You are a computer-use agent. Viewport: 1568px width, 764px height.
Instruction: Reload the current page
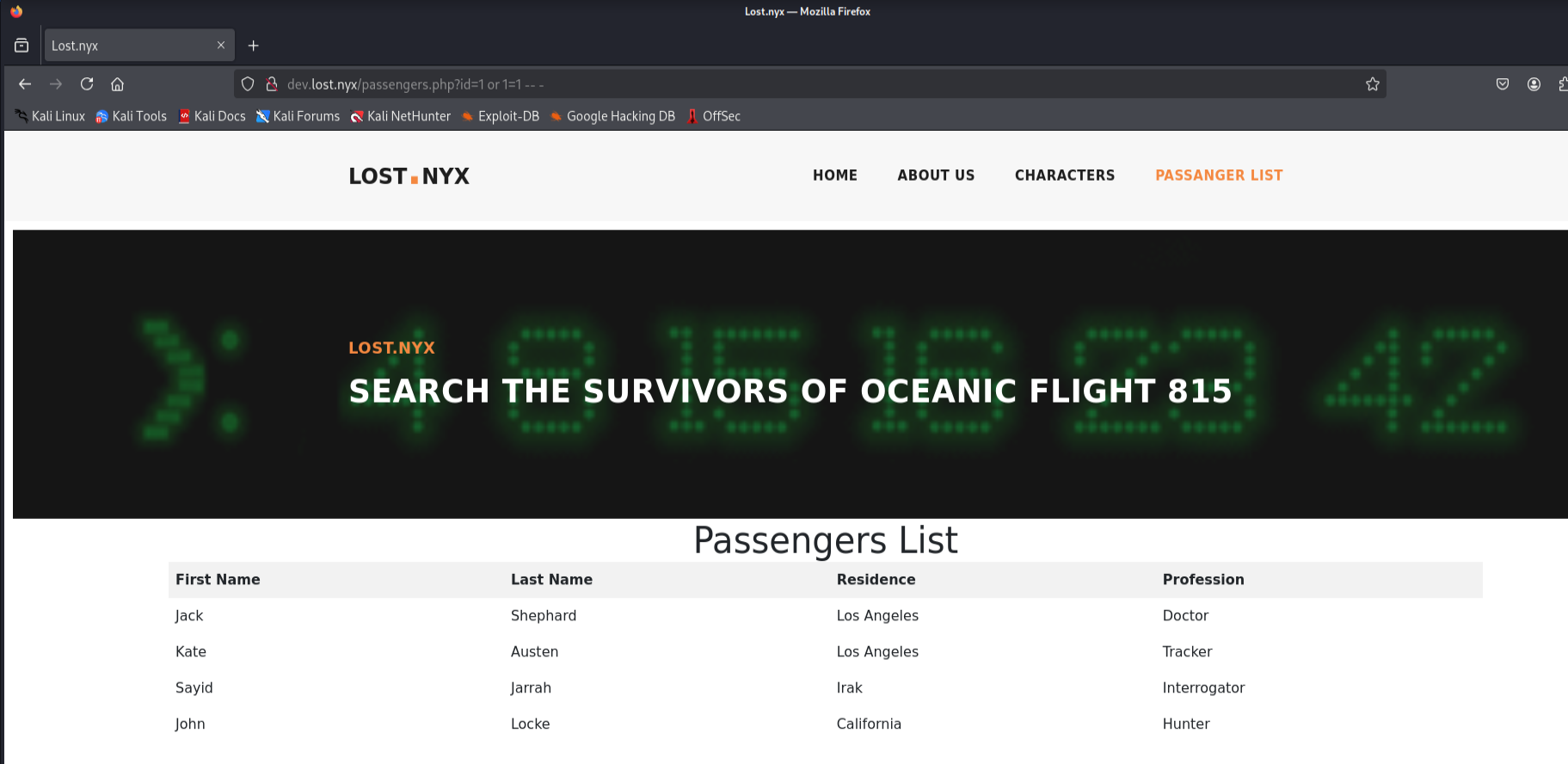(87, 84)
